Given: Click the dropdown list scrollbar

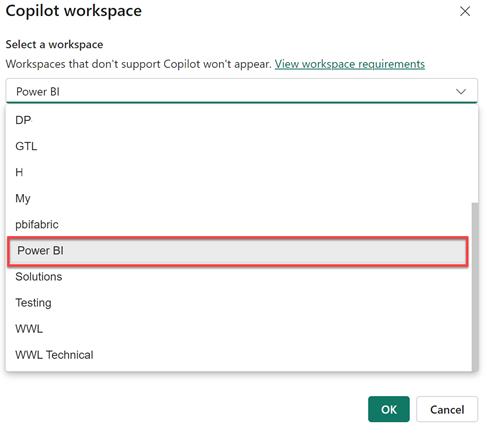Looking at the screenshot, I should tap(475, 286).
